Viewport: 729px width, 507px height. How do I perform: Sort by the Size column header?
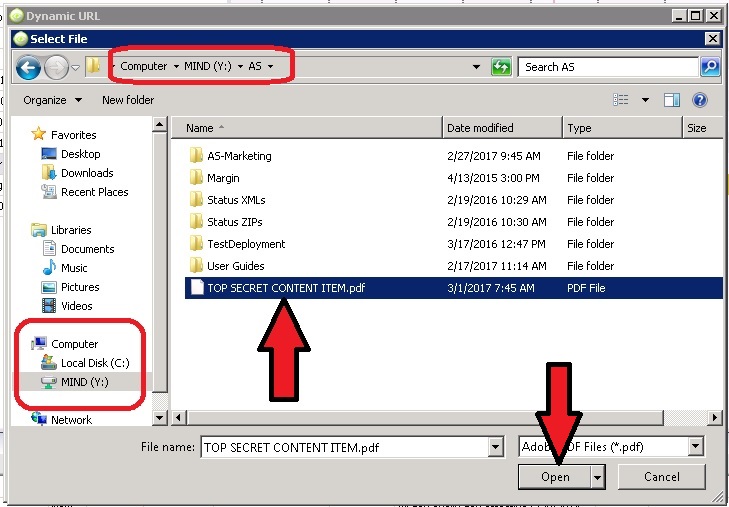pyautogui.click(x=702, y=128)
